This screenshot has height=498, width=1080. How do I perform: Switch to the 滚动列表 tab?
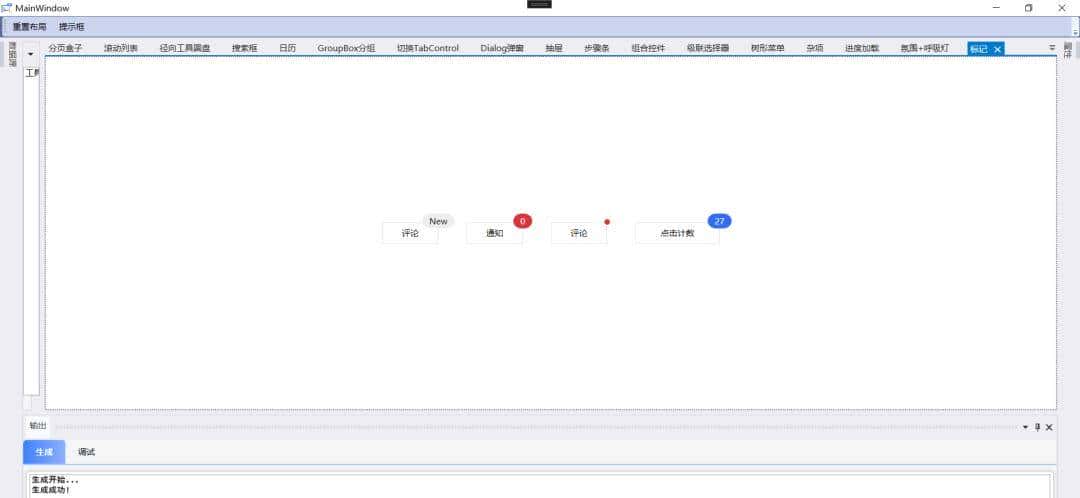tap(121, 48)
